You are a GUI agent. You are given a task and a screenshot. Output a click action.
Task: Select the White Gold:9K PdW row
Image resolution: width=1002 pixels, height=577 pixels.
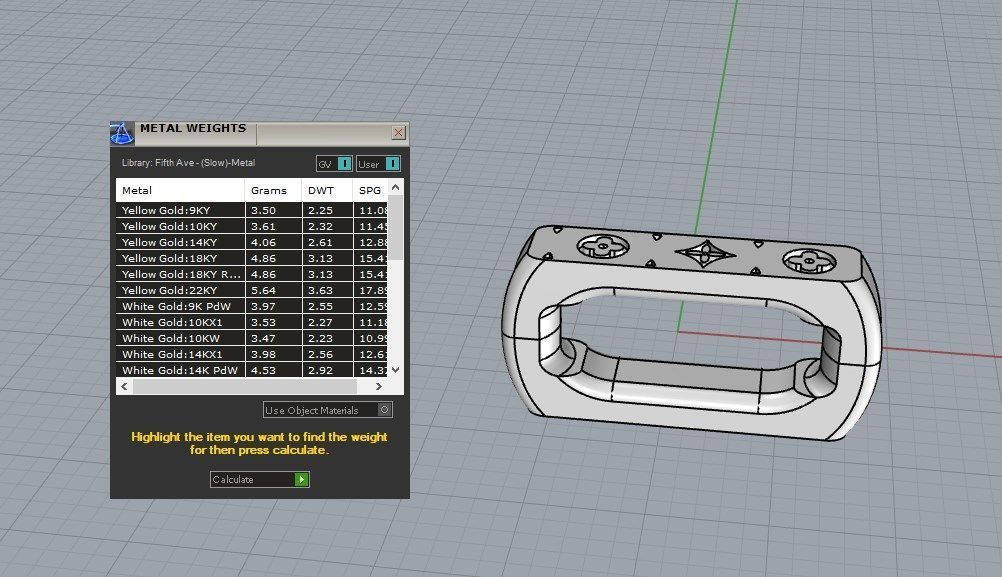pos(252,306)
